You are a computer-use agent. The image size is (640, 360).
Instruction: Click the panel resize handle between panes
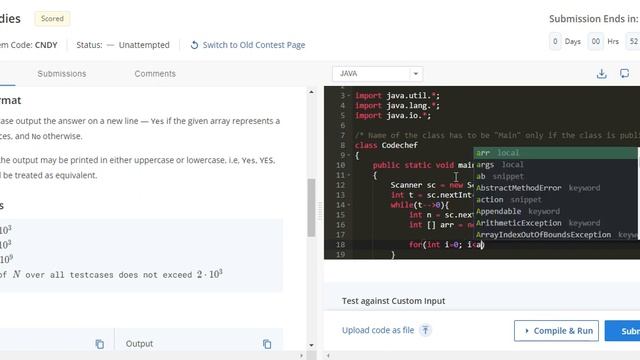pos(320,211)
